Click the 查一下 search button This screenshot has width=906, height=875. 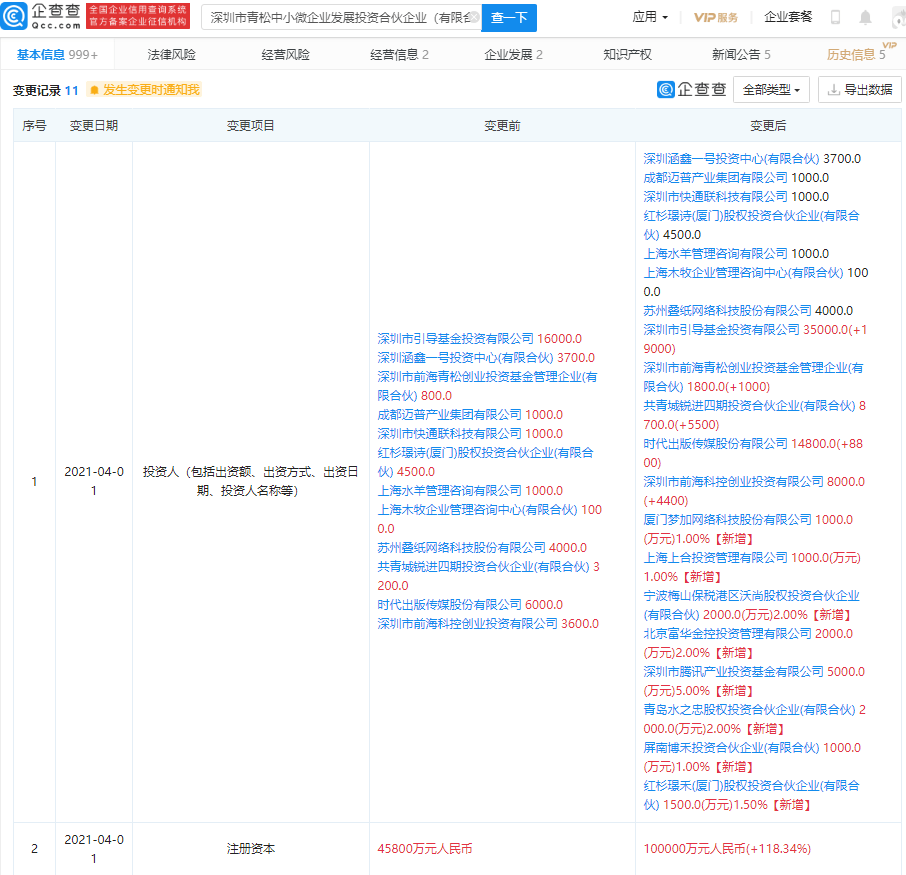pos(508,17)
